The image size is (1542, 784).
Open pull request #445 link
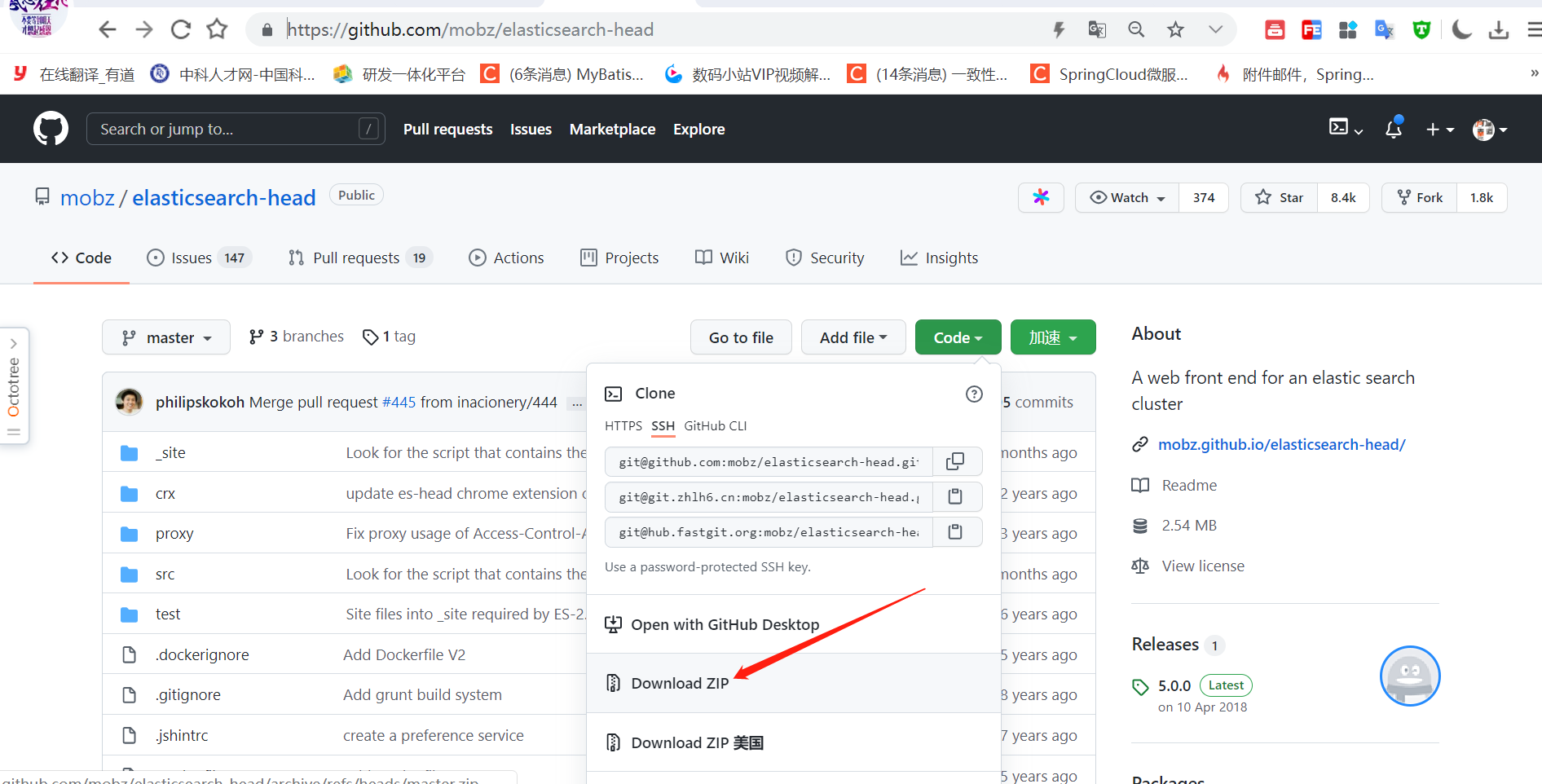pos(399,402)
